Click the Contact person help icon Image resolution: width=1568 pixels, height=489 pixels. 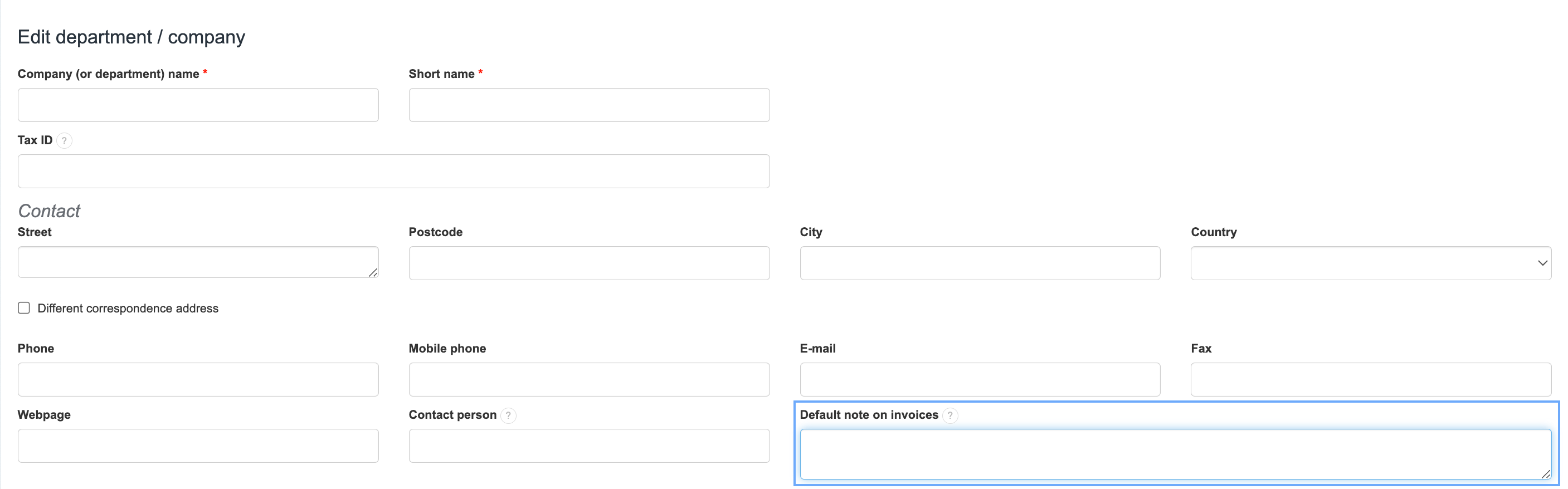tap(508, 415)
